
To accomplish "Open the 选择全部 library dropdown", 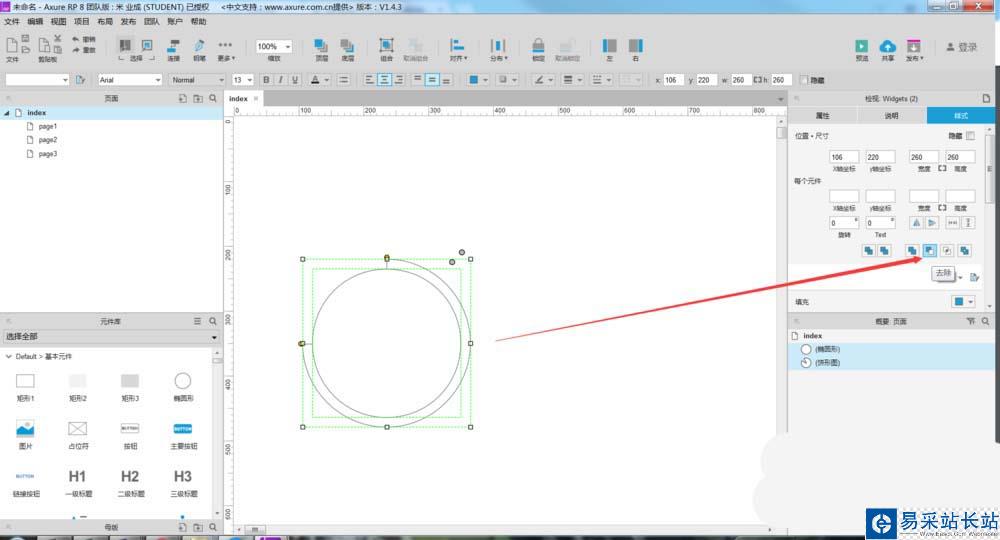I will [111, 337].
